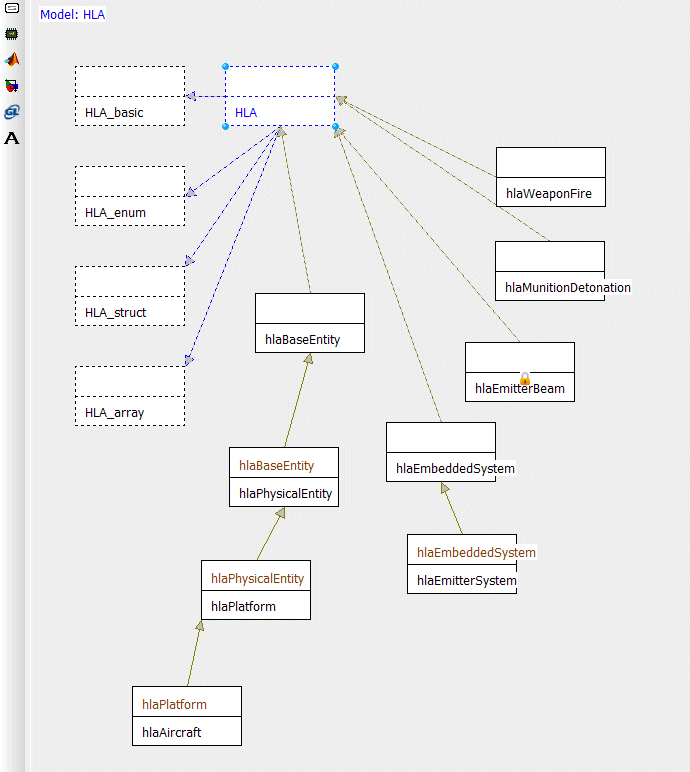Select the colored shapes icon in the sidebar
This screenshot has height=772, width=690.
point(12,85)
